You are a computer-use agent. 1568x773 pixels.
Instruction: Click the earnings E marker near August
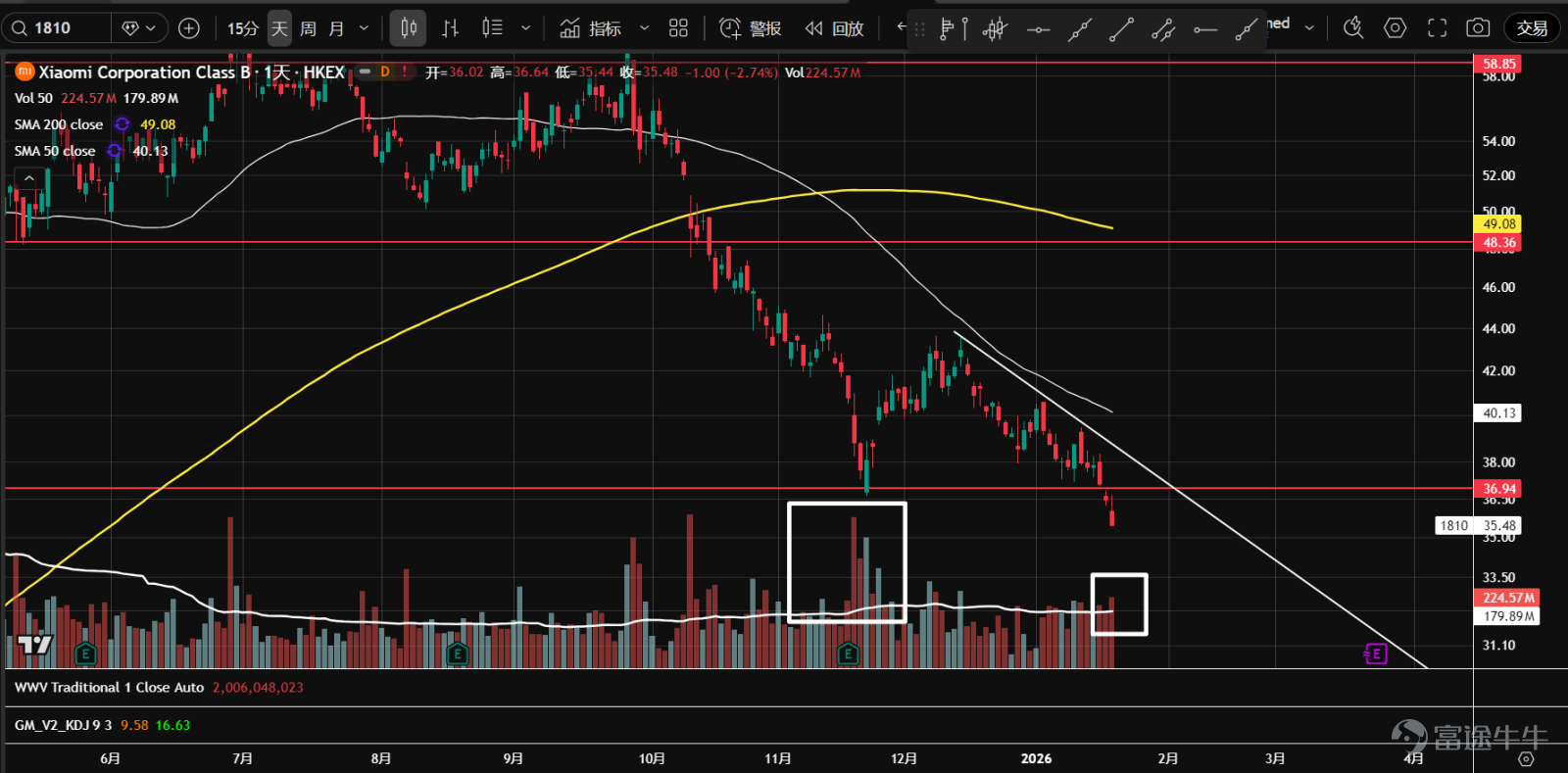[457, 652]
